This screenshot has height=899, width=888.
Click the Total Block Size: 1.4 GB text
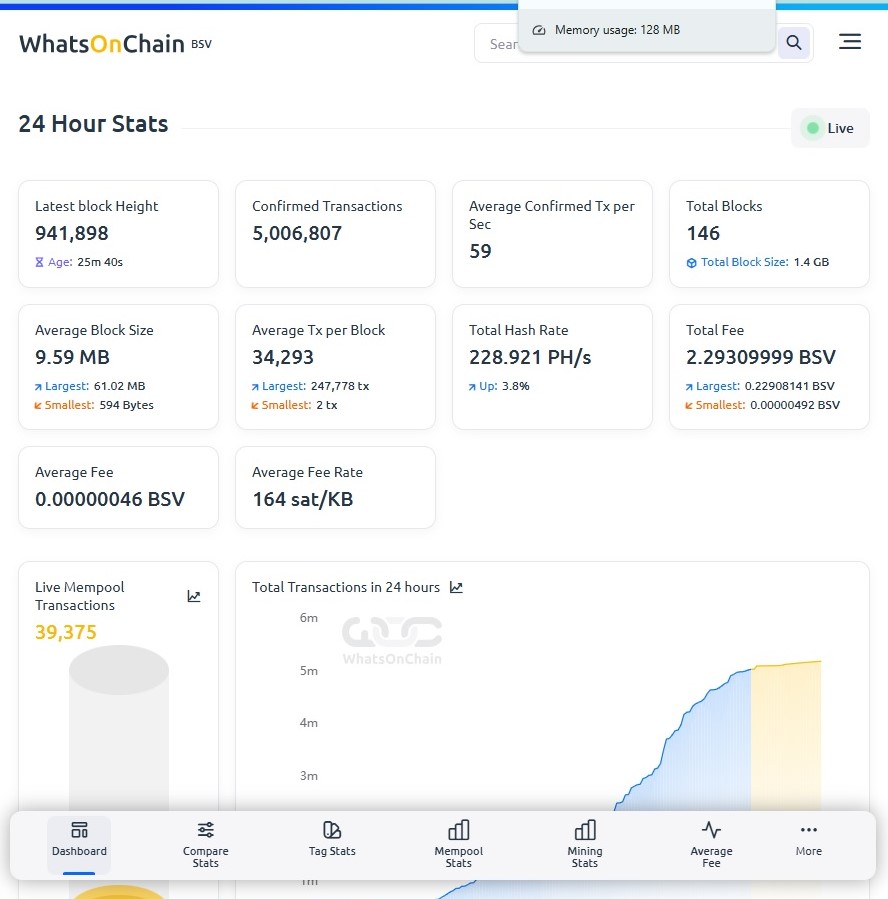pos(765,262)
